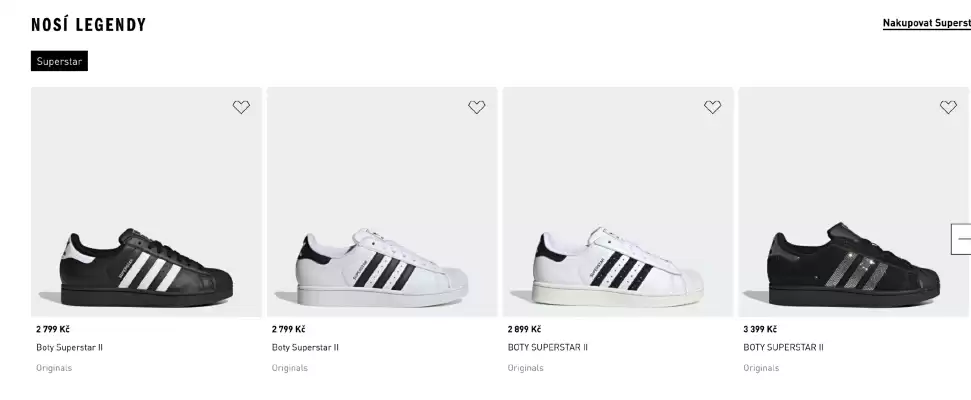Favorite the white 2 799 Kč Superstar II

click(x=477, y=107)
